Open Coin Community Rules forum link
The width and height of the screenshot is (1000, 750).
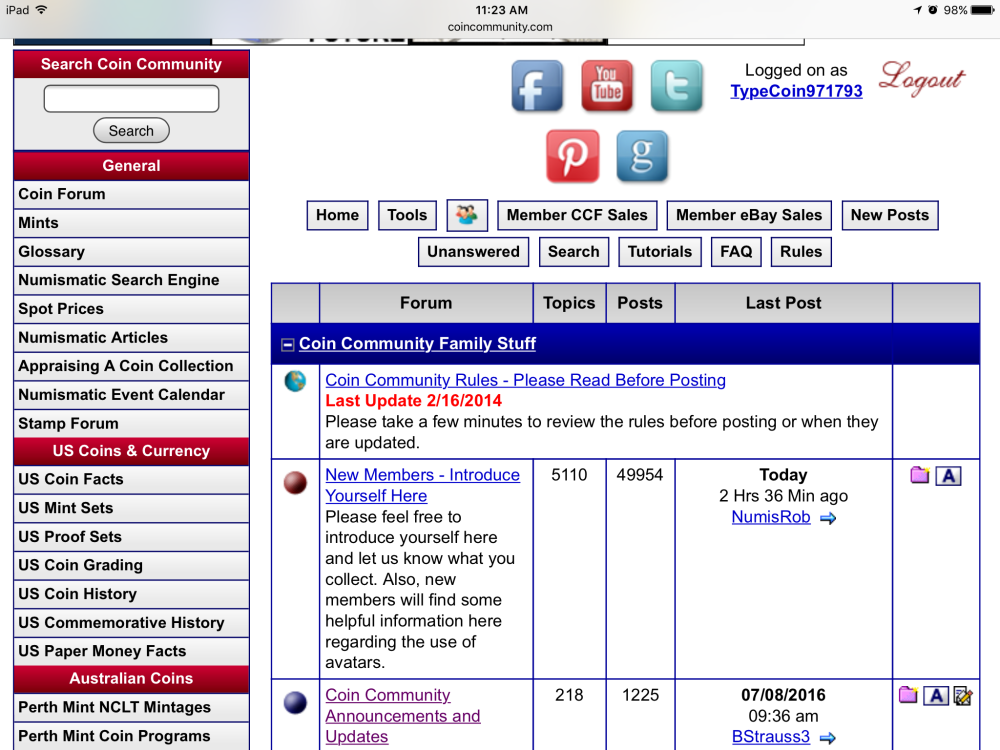[526, 380]
